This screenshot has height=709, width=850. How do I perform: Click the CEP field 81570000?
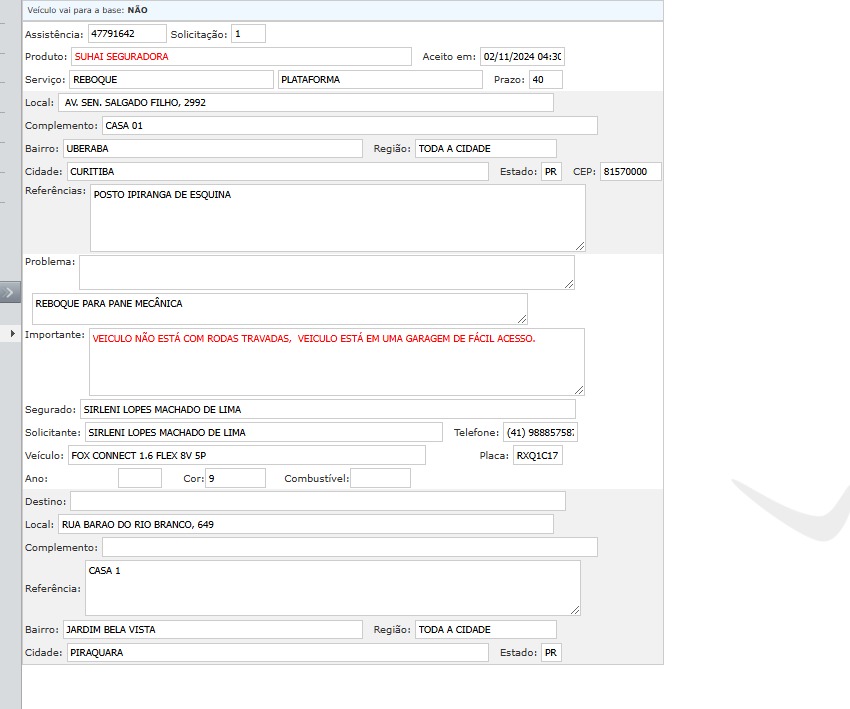click(x=631, y=172)
